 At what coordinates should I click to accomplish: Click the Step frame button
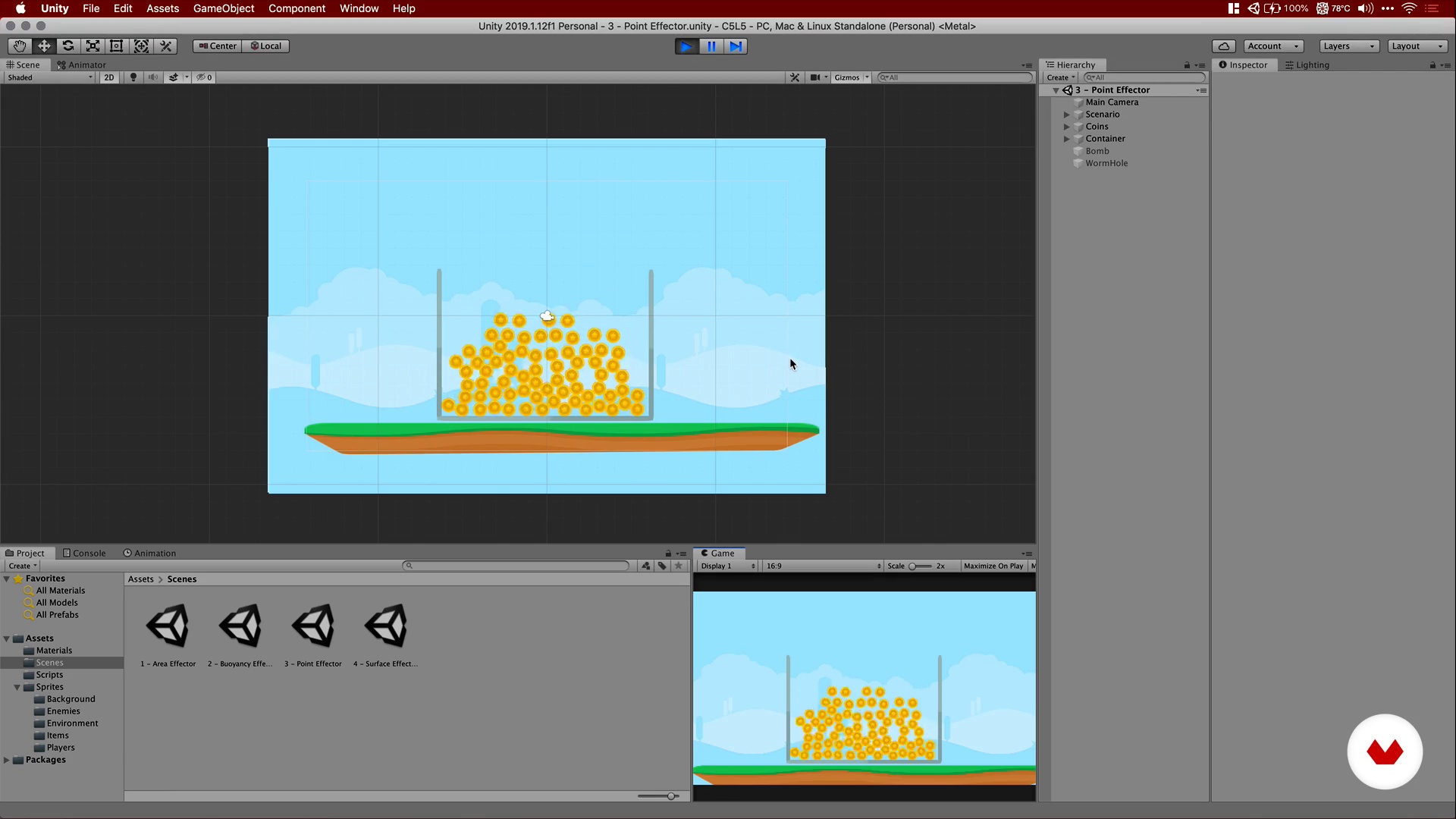736,46
